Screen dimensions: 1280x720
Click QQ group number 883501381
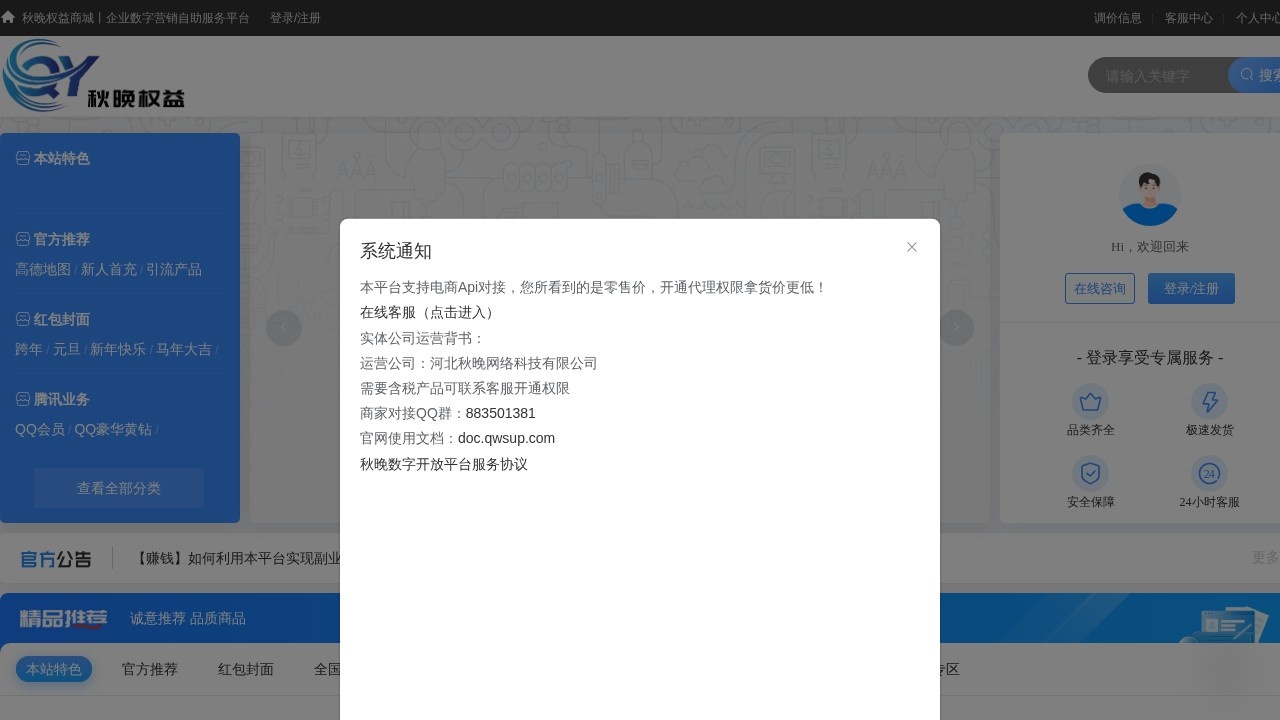[501, 413]
